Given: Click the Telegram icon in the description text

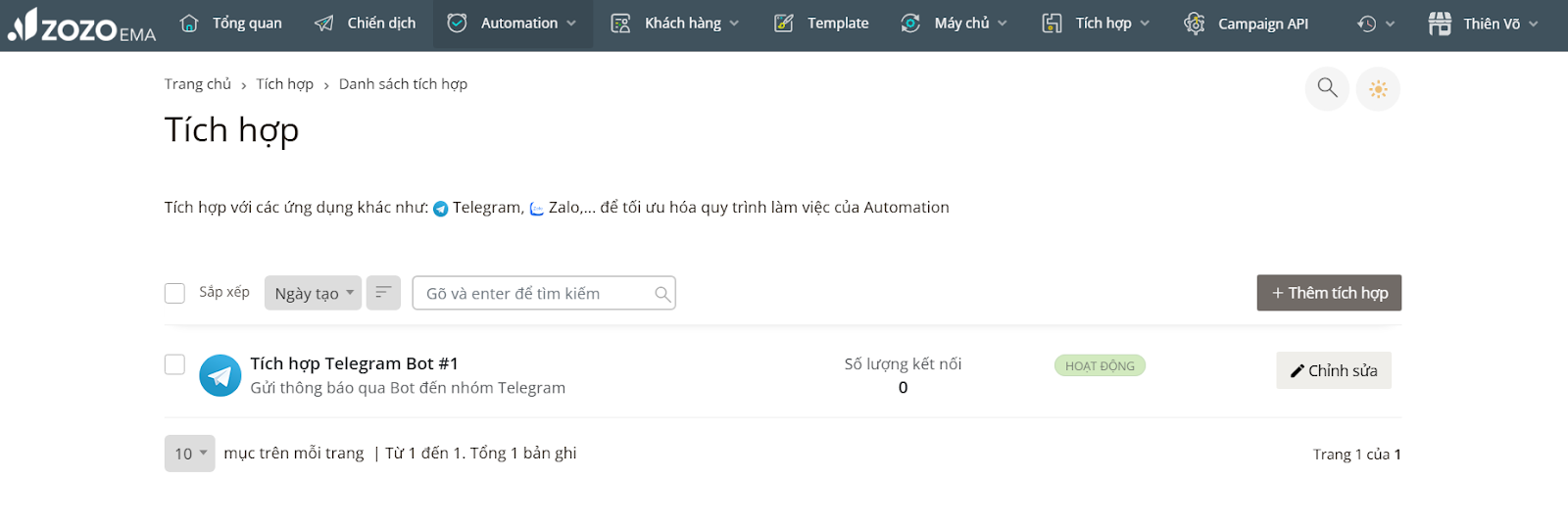Looking at the screenshot, I should tap(441, 209).
